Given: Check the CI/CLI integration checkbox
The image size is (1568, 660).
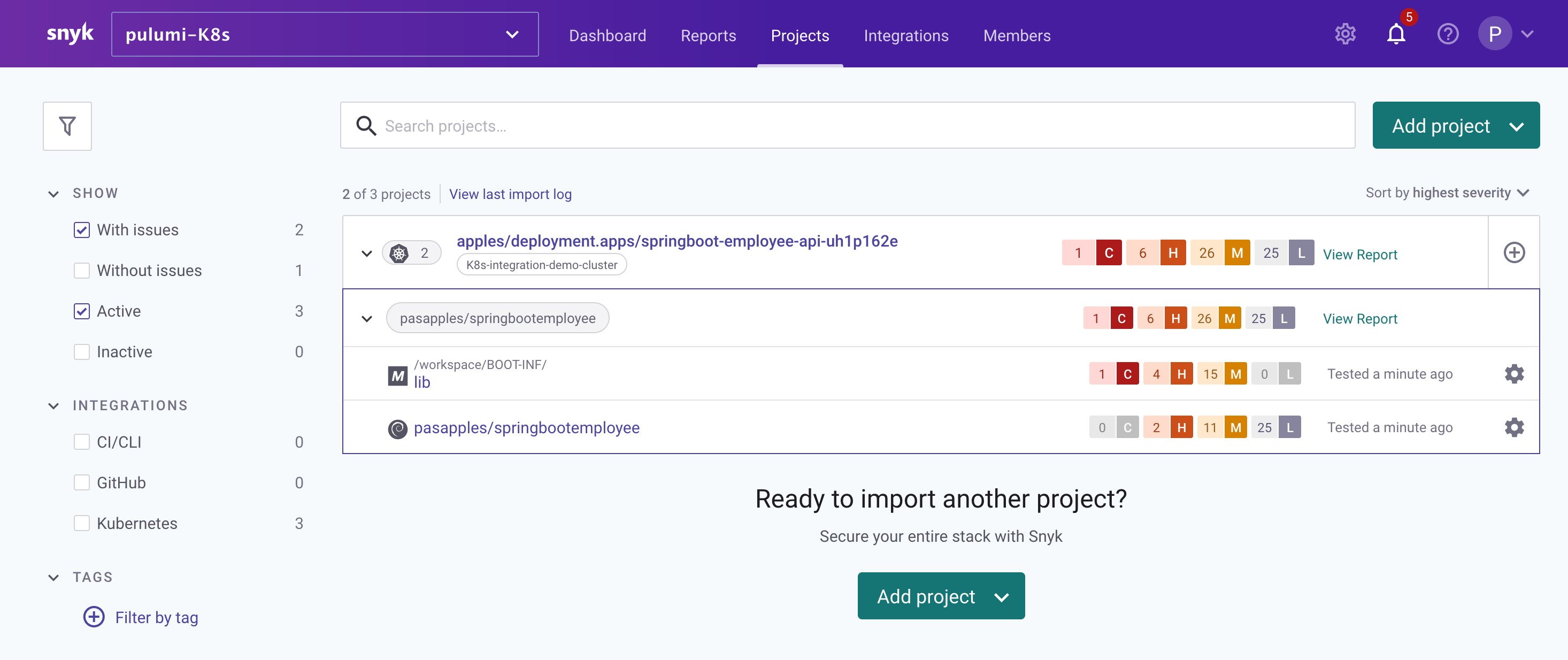Looking at the screenshot, I should click(x=82, y=442).
